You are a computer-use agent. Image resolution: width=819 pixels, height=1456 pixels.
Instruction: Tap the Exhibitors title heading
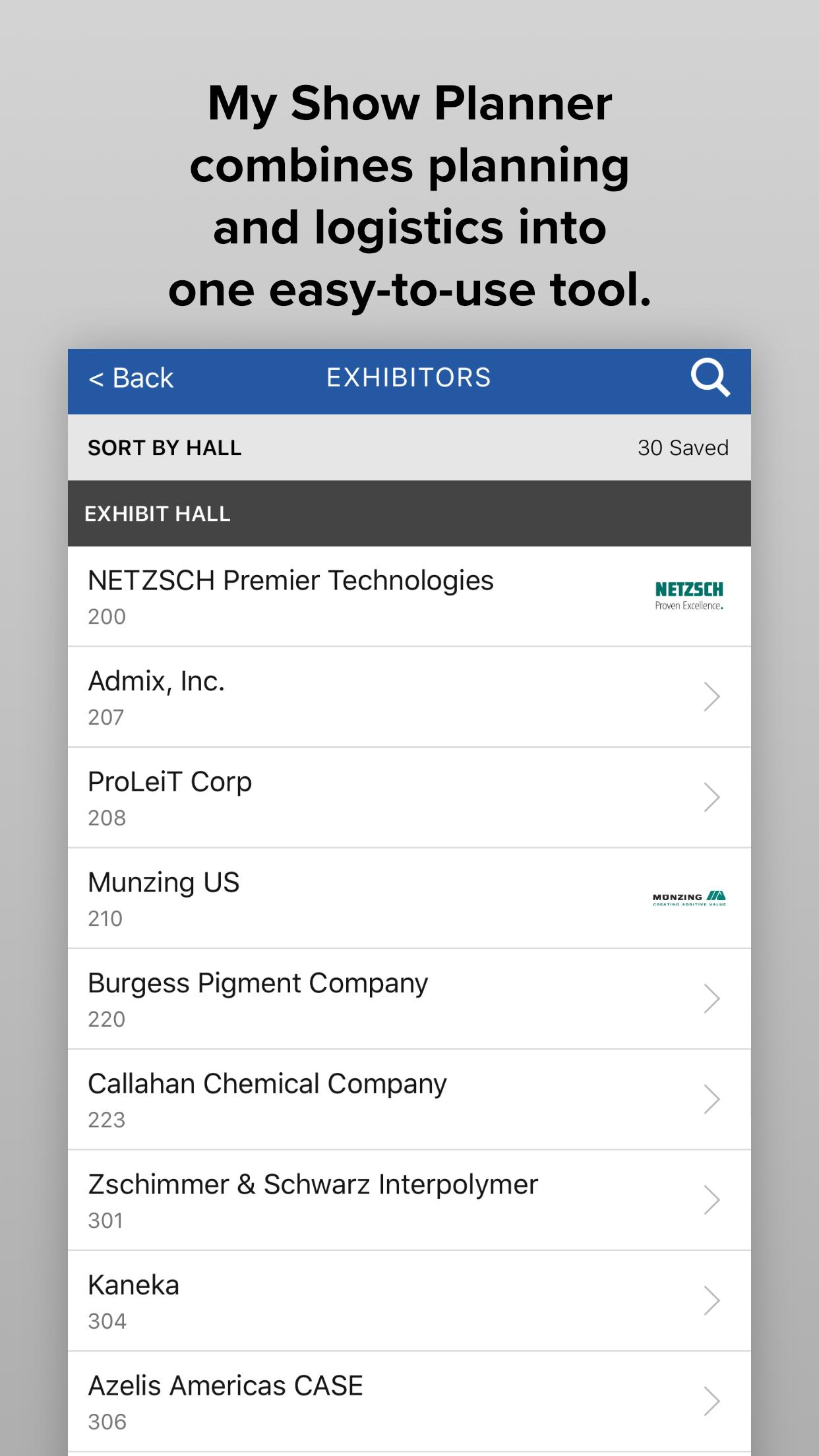[x=409, y=378]
